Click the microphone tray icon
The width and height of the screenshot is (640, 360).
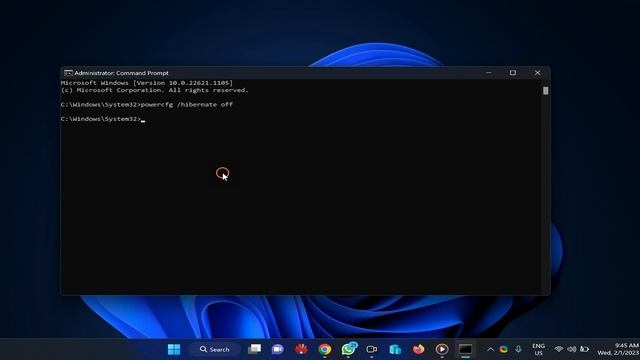518,349
